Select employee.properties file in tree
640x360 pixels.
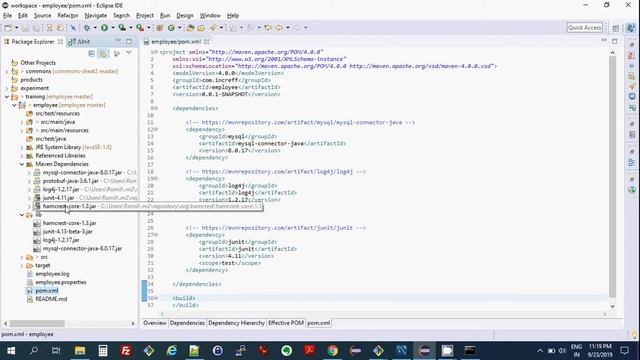60,282
